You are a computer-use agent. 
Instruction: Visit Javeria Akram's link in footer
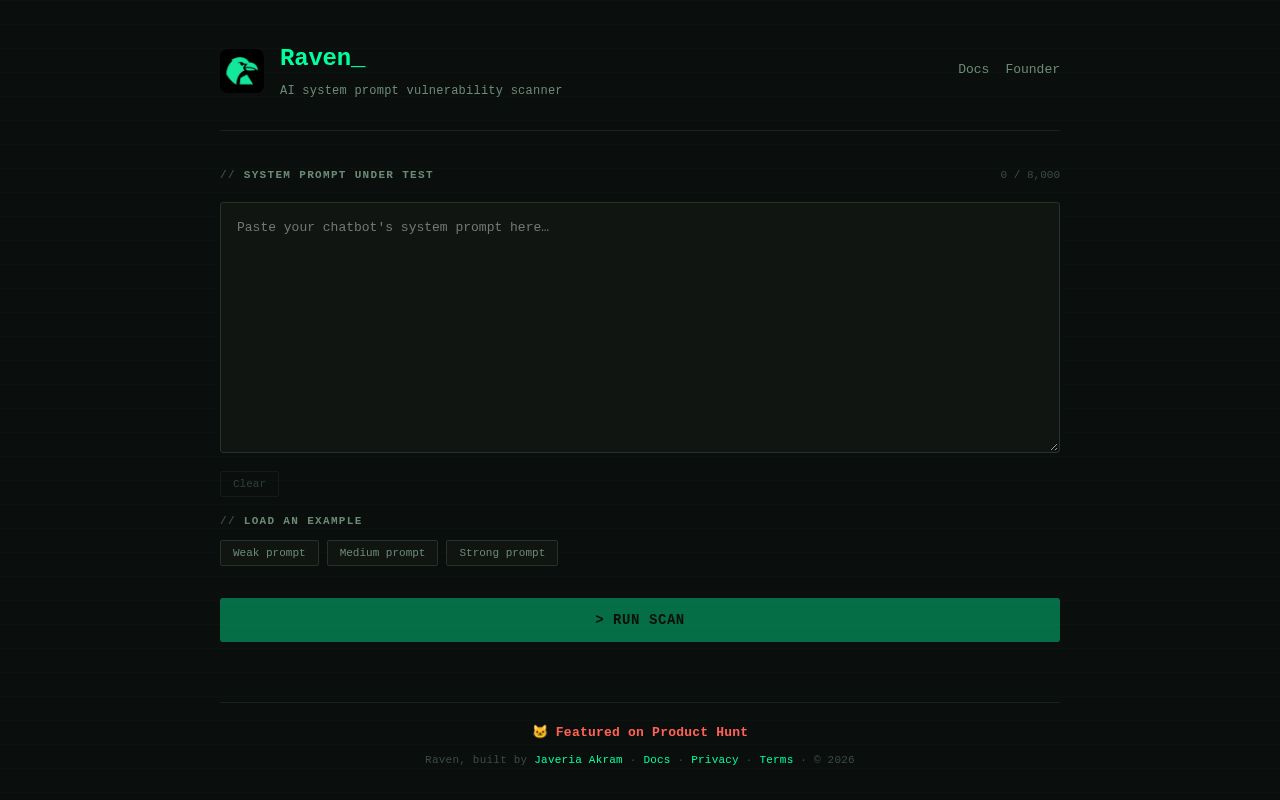pyautogui.click(x=578, y=760)
